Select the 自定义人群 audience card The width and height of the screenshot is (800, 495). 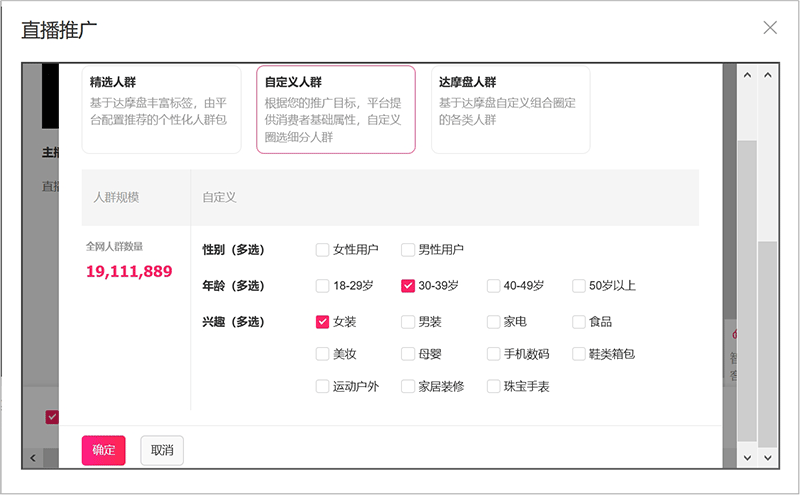335,109
